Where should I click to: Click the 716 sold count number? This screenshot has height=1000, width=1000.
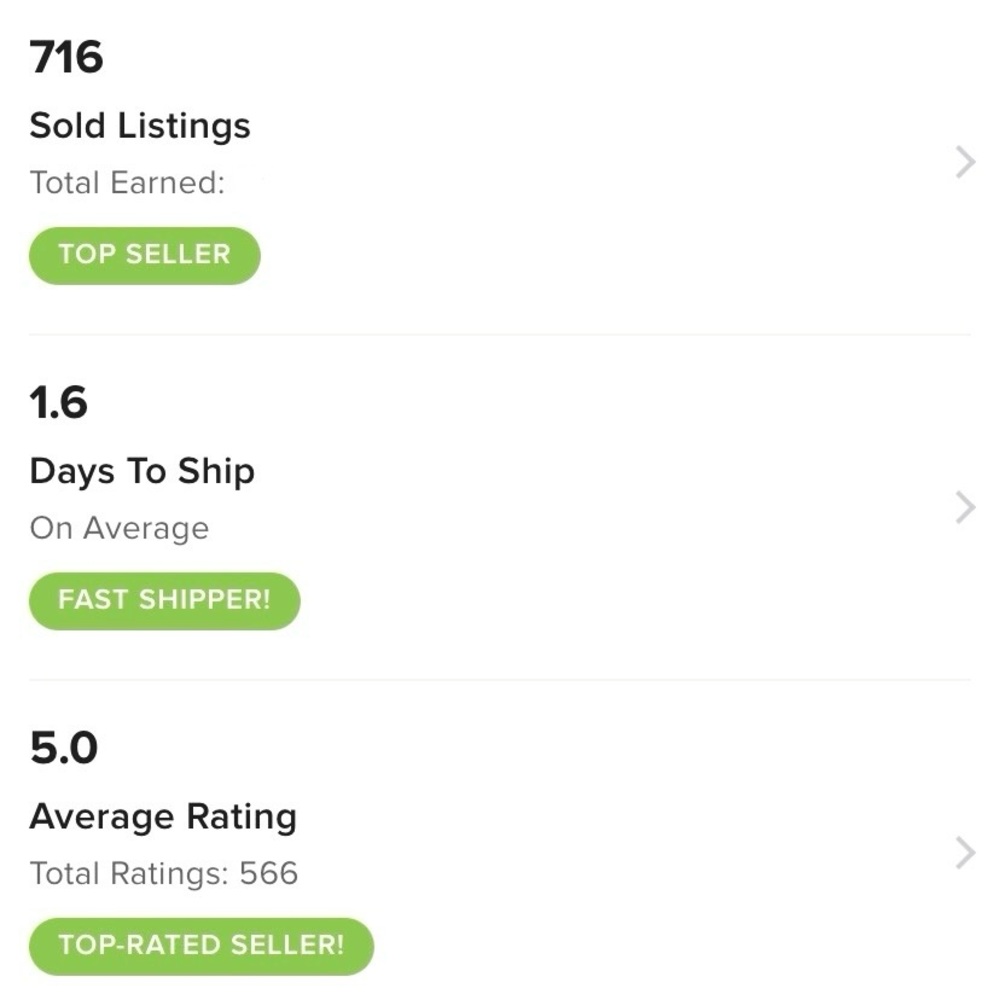tap(67, 58)
